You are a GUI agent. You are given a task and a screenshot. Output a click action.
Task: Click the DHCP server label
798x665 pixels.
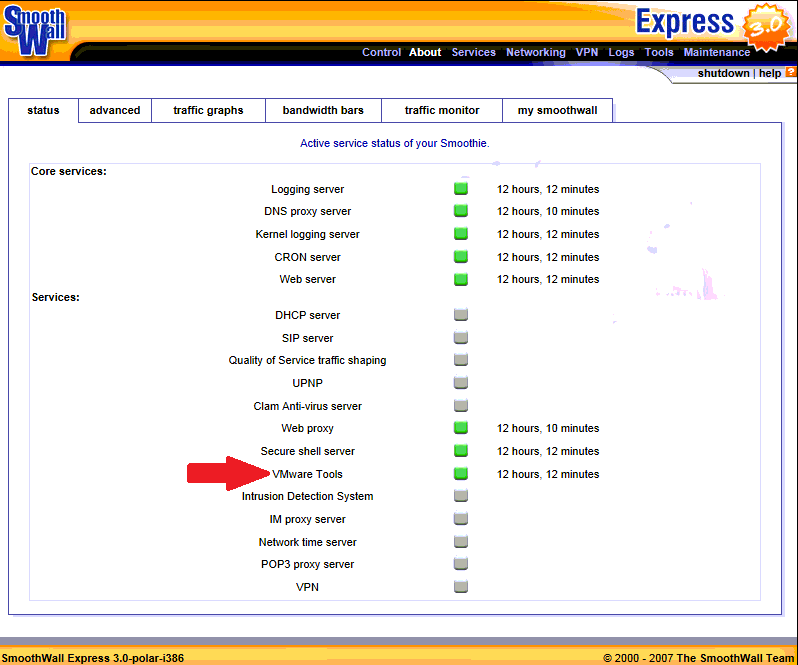coord(307,315)
